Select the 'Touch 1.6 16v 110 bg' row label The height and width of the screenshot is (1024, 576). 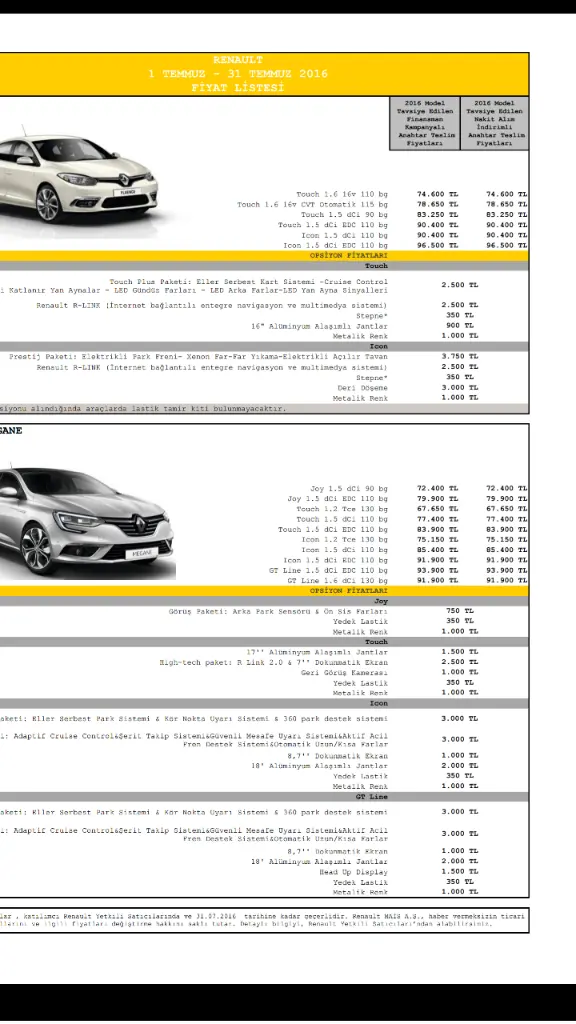[342, 195]
